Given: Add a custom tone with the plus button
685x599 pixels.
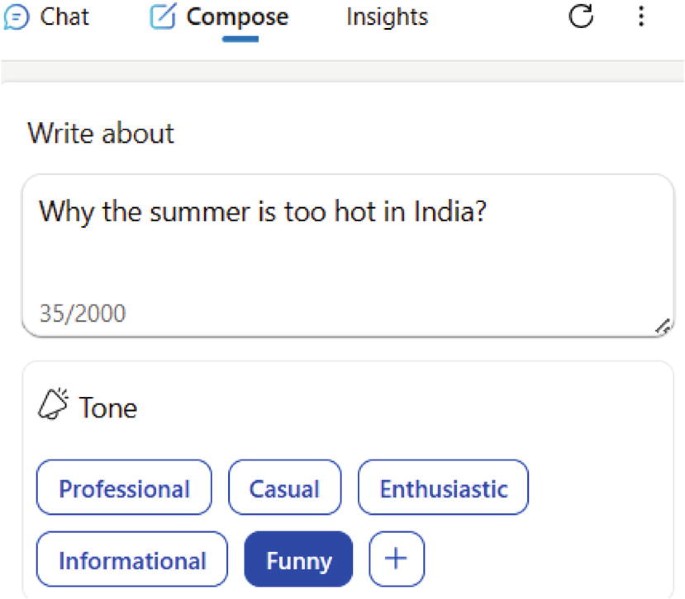Looking at the screenshot, I should 396,559.
